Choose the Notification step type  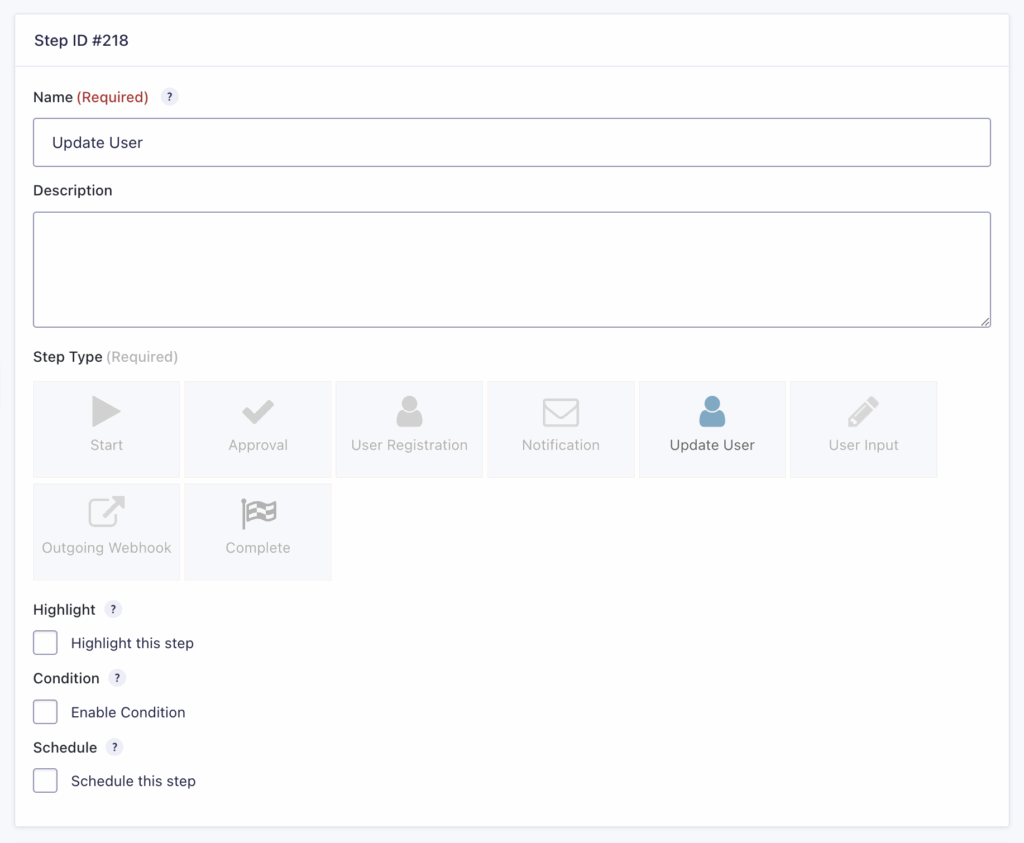560,428
